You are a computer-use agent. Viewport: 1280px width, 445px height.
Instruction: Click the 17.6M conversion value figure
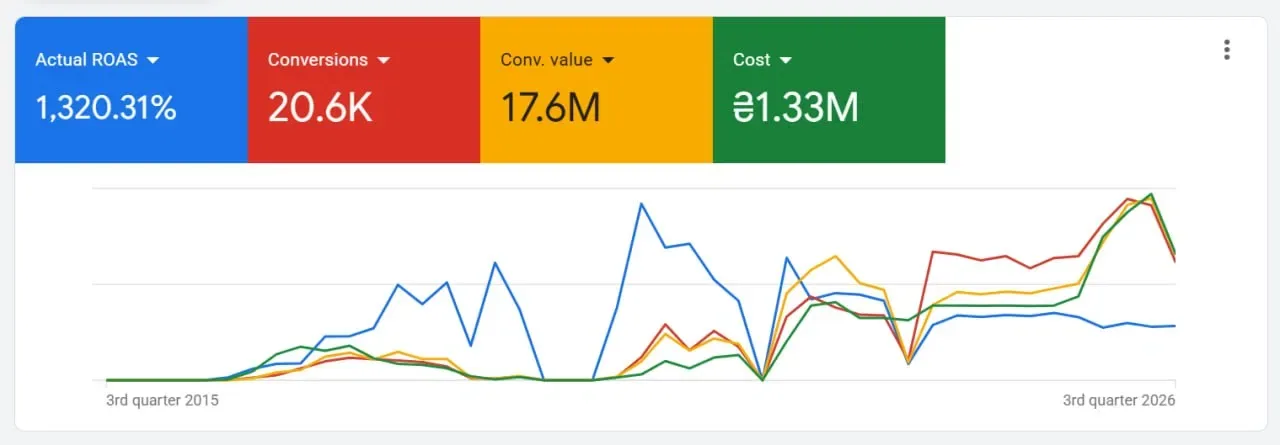[x=551, y=108]
